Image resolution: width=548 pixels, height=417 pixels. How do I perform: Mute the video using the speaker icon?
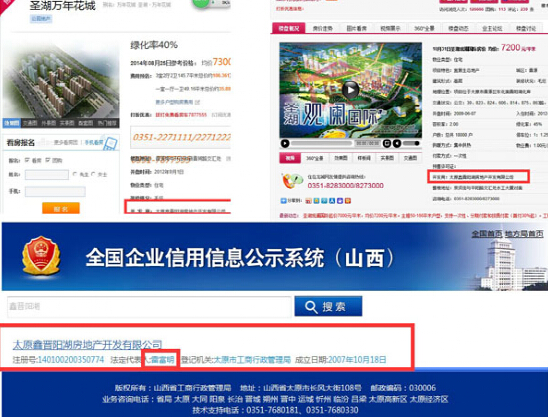point(397,143)
